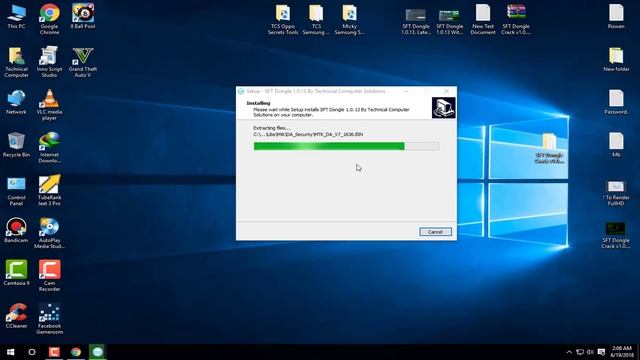The image size is (640, 360).
Task: Show hidden system tray icons
Action: click(x=569, y=352)
